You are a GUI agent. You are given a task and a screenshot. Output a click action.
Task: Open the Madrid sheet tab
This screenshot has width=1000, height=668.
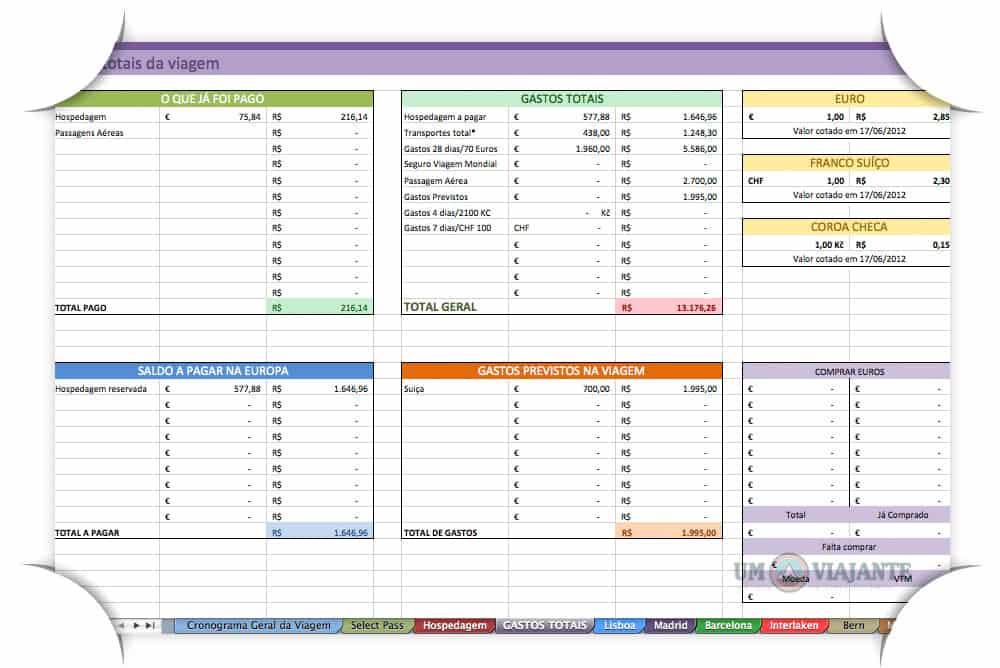click(x=669, y=624)
